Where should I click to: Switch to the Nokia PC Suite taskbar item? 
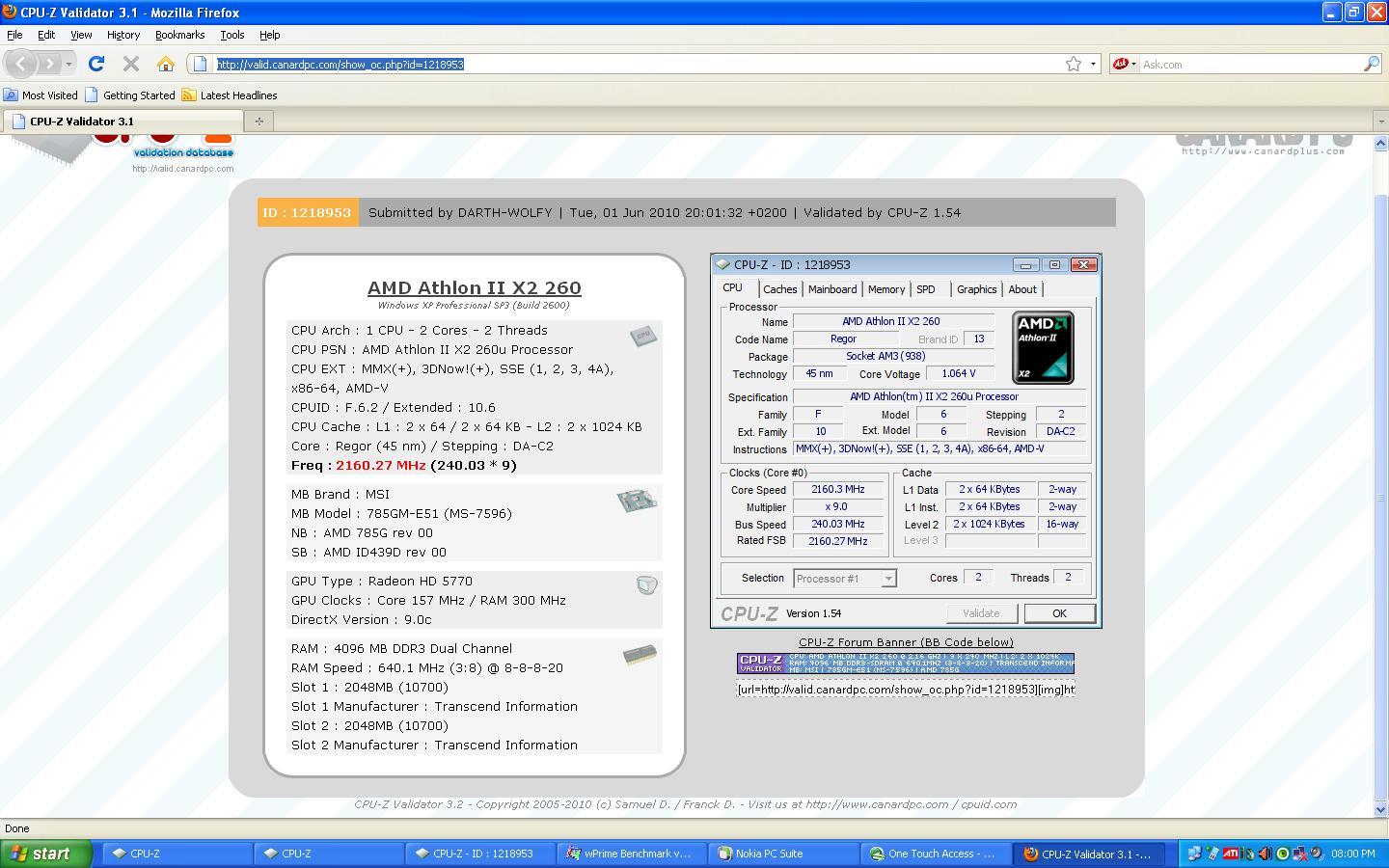point(783,854)
